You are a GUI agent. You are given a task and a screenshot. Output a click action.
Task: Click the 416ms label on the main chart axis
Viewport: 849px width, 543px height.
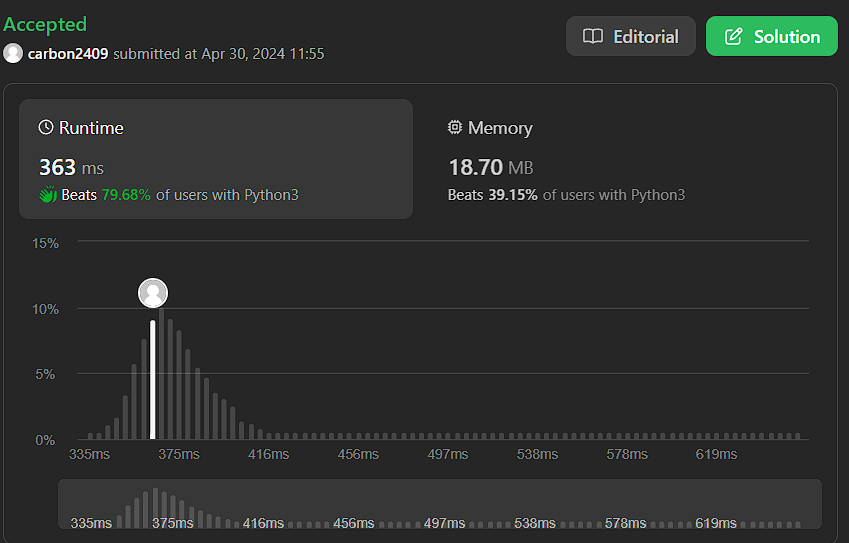click(x=266, y=455)
